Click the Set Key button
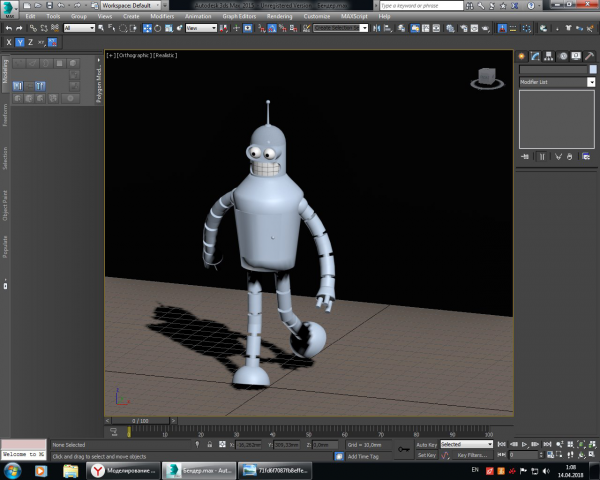The height and width of the screenshot is (480, 600). [427, 455]
